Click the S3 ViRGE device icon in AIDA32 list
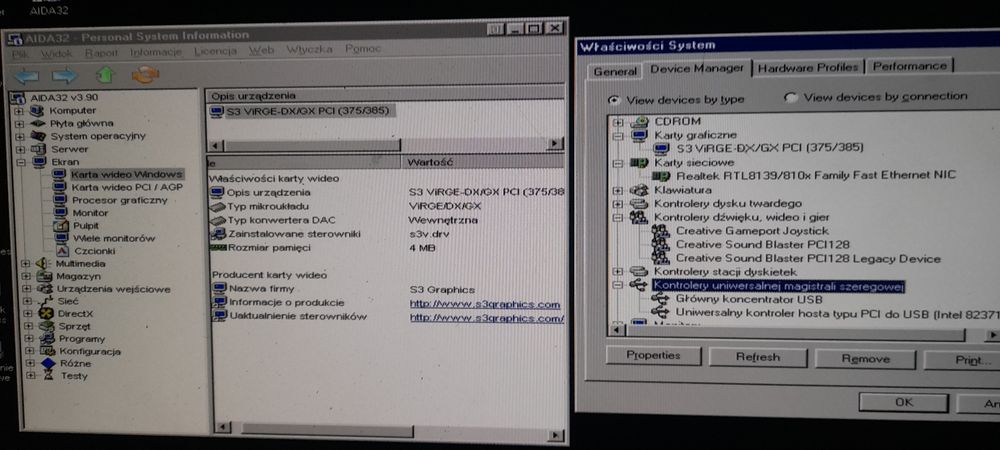Screen dimensions: 1000x450 point(217,112)
